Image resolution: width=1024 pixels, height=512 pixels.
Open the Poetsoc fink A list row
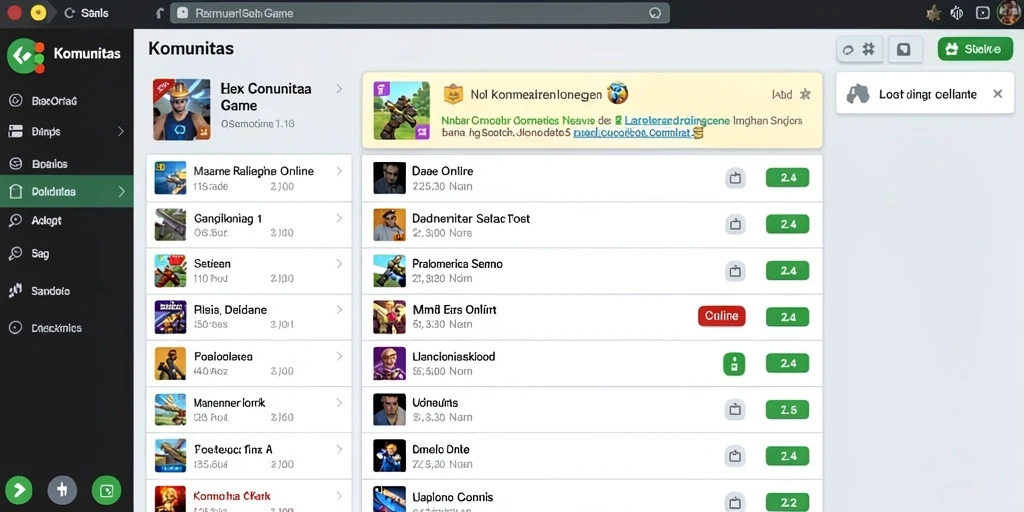[x=249, y=456]
